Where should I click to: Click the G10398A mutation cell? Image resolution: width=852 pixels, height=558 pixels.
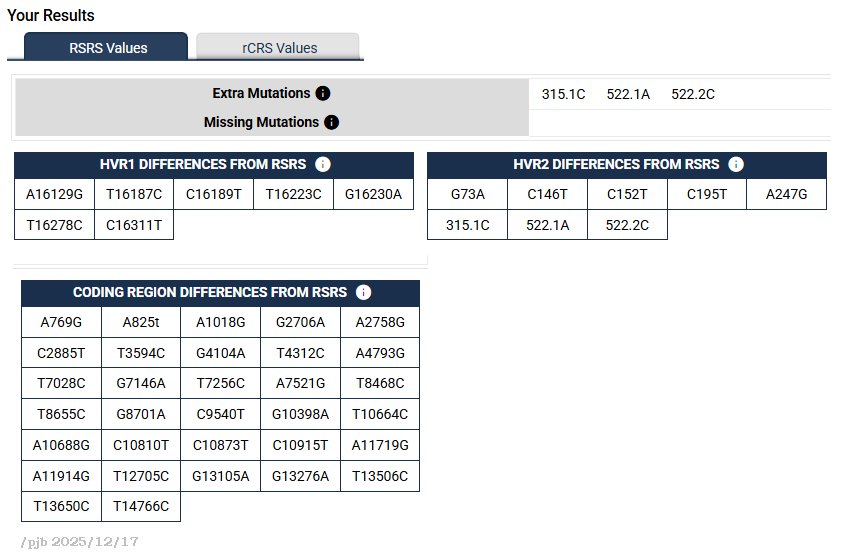click(300, 414)
